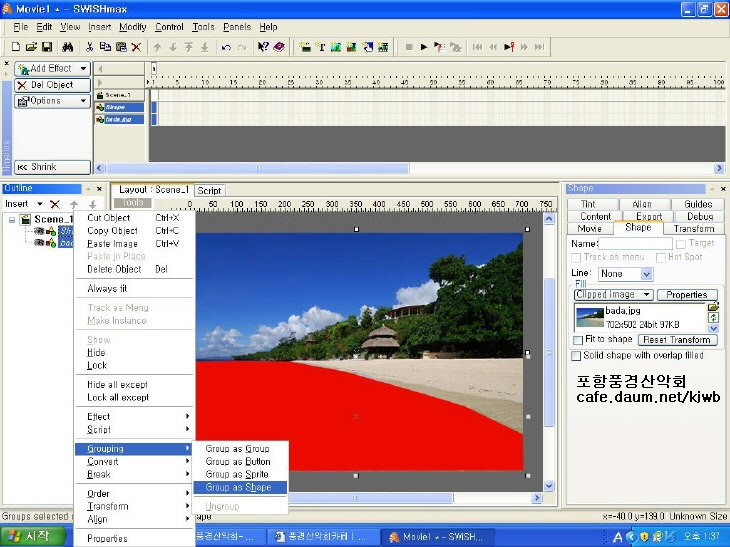Image resolution: width=730 pixels, height=547 pixels.
Task: Check Solid shape with overlap filled
Action: (576, 356)
